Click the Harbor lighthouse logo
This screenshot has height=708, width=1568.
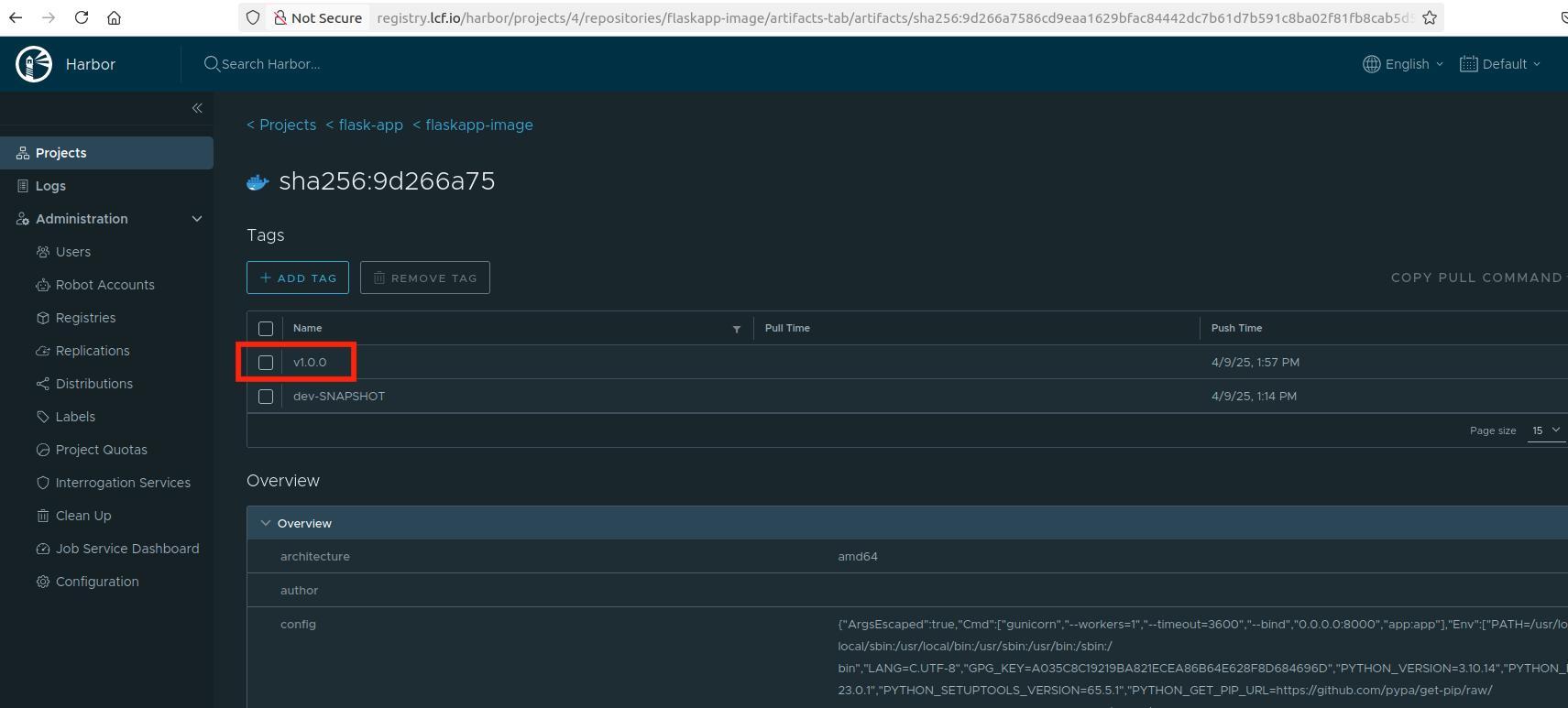pyautogui.click(x=34, y=64)
